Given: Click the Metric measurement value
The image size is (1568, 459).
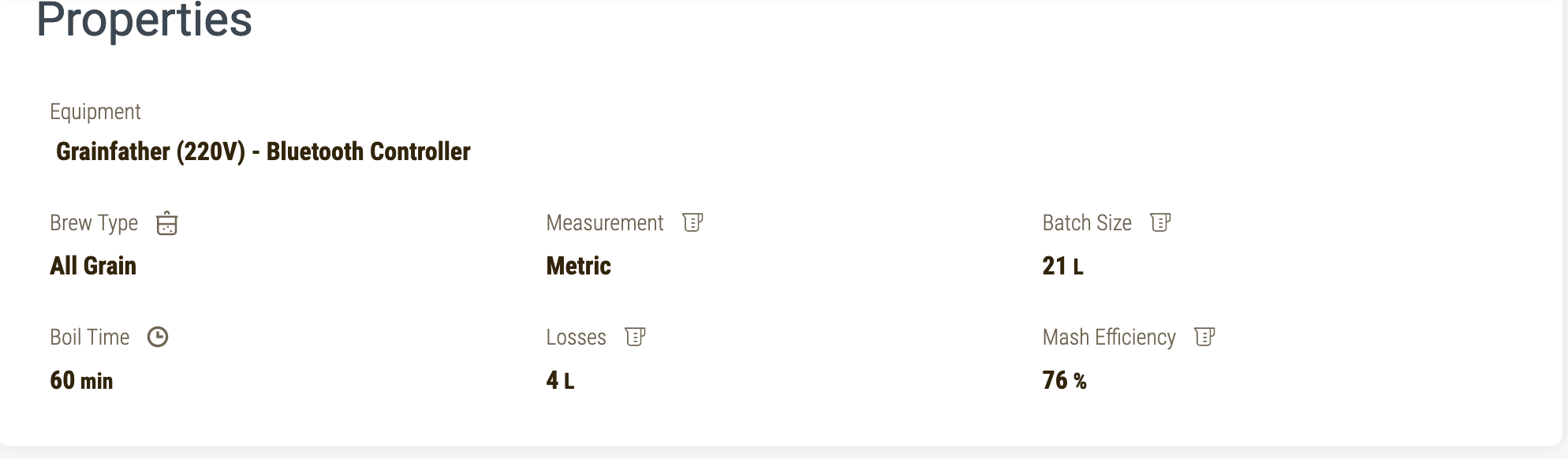Looking at the screenshot, I should click(578, 266).
